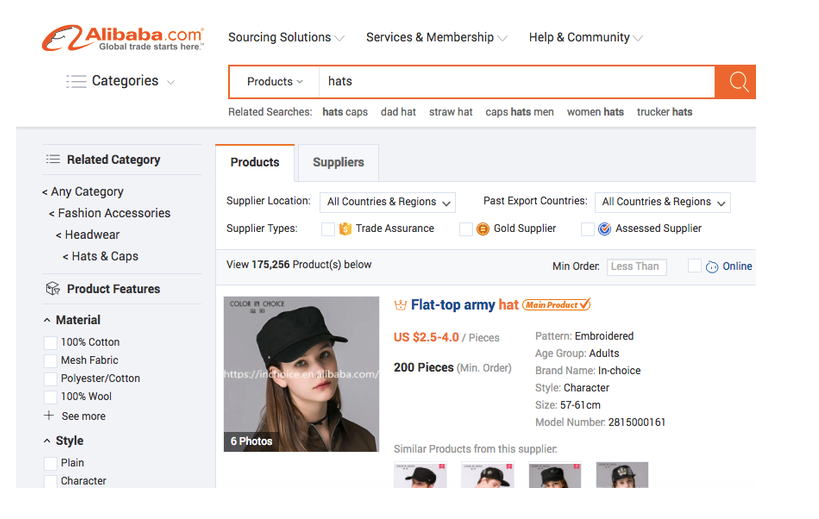Click the related search 'women hats'
The width and height of the screenshot is (819, 519).
tap(595, 112)
